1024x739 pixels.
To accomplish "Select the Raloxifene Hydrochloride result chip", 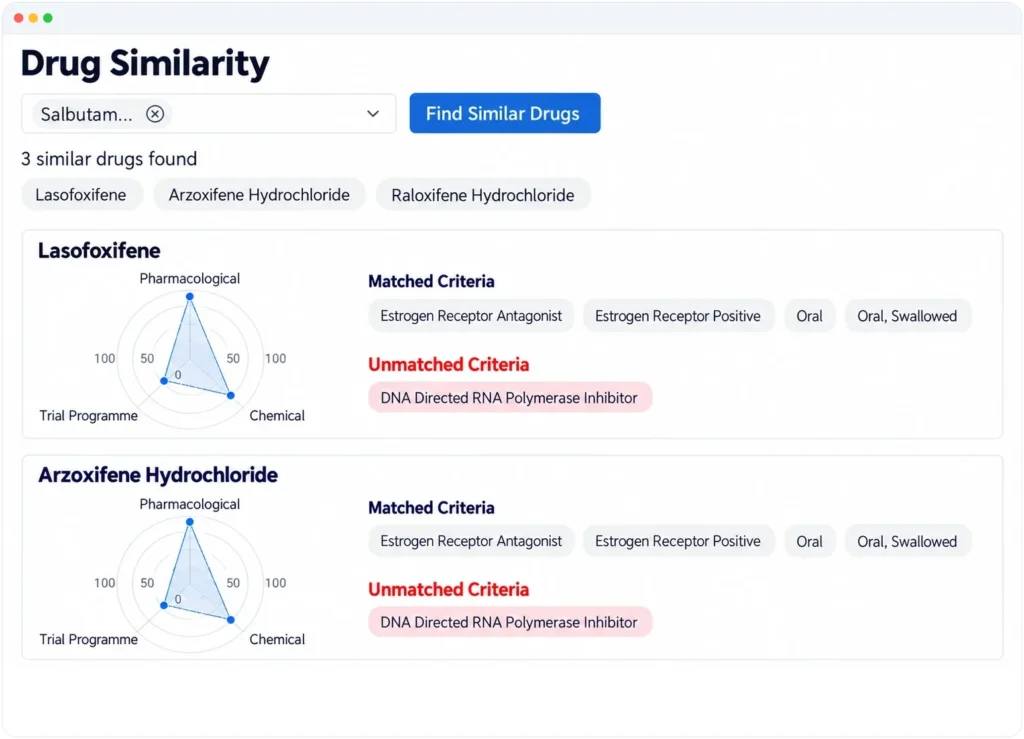I will (x=483, y=195).
